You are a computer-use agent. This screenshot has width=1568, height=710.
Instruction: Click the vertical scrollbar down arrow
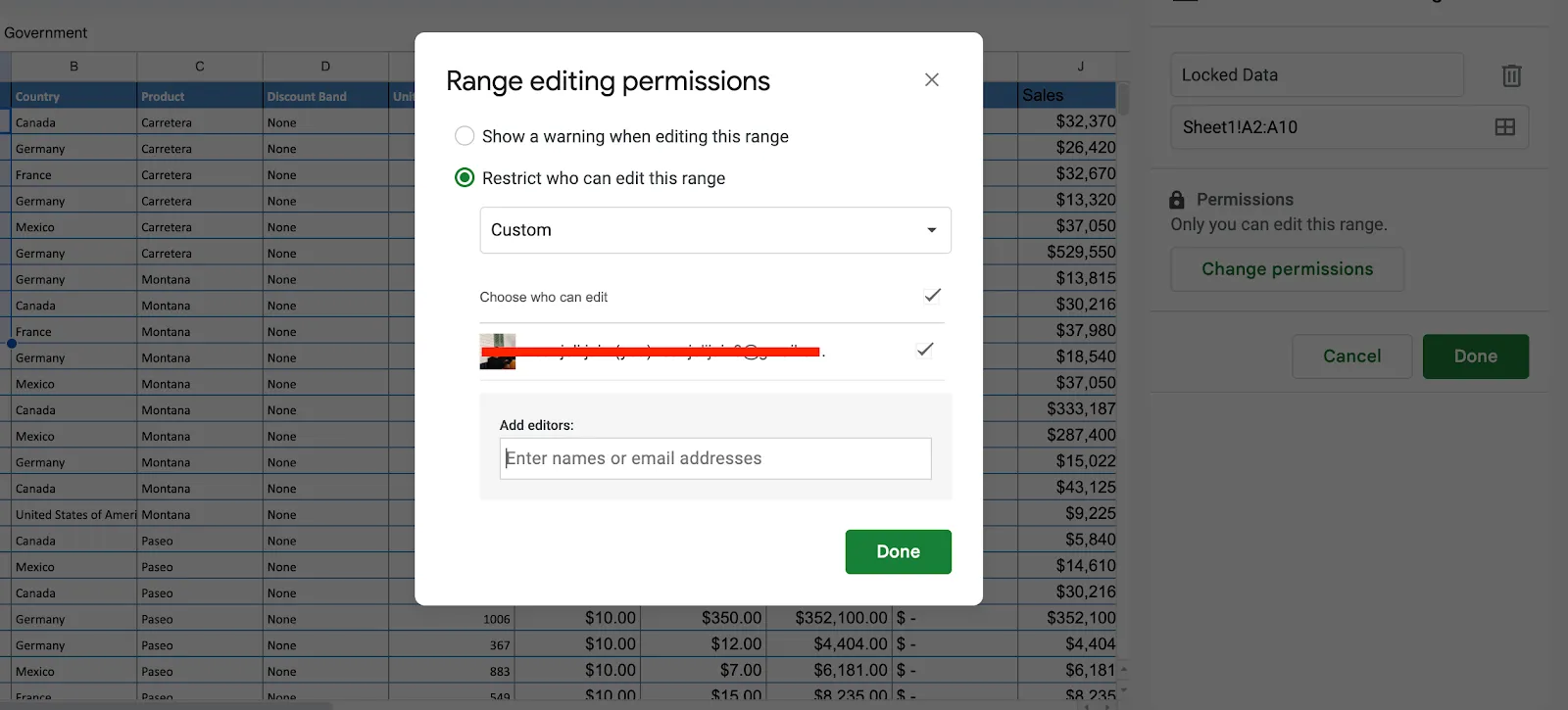[1124, 691]
